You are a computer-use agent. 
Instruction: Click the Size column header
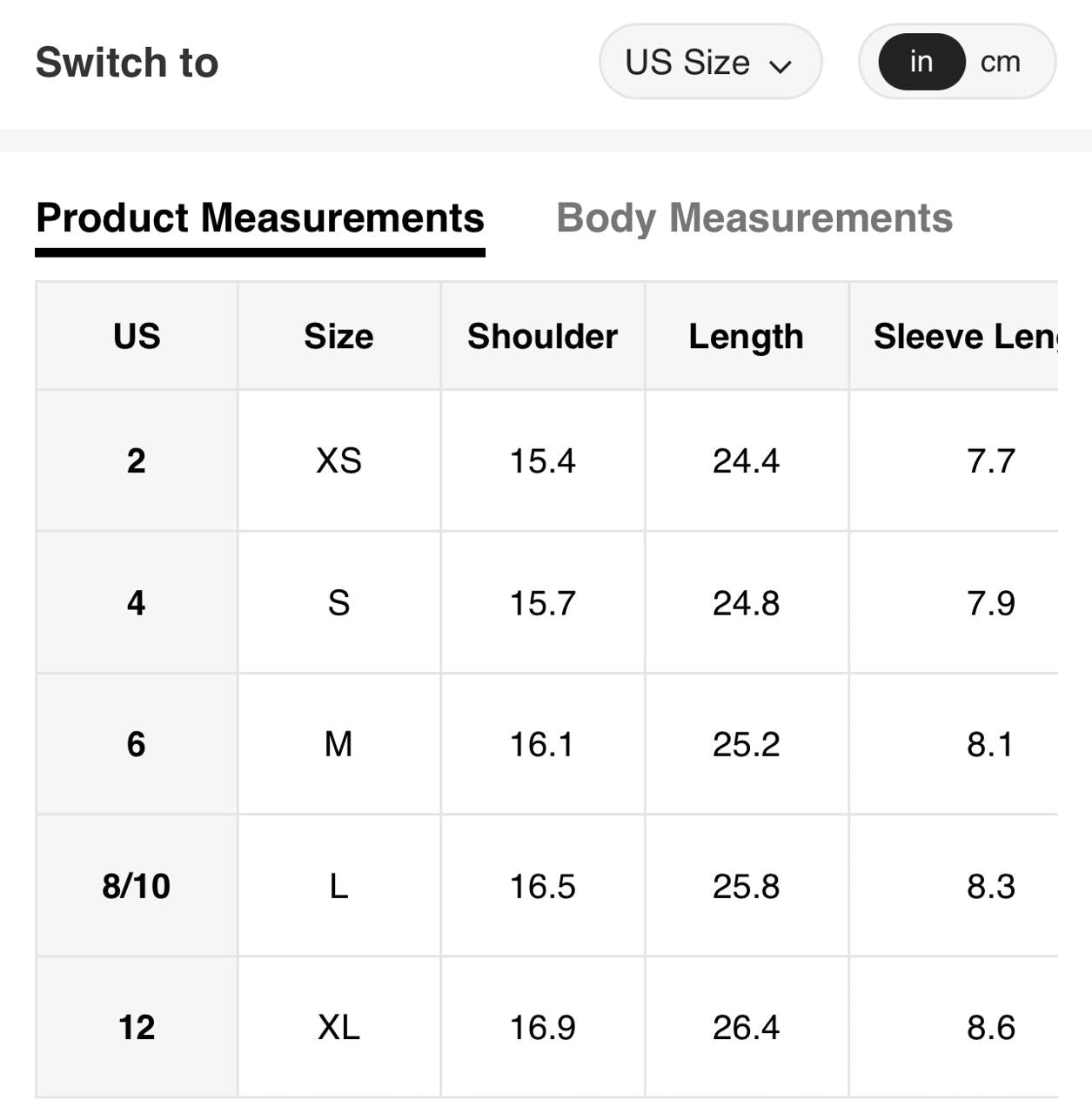pyautogui.click(x=338, y=337)
